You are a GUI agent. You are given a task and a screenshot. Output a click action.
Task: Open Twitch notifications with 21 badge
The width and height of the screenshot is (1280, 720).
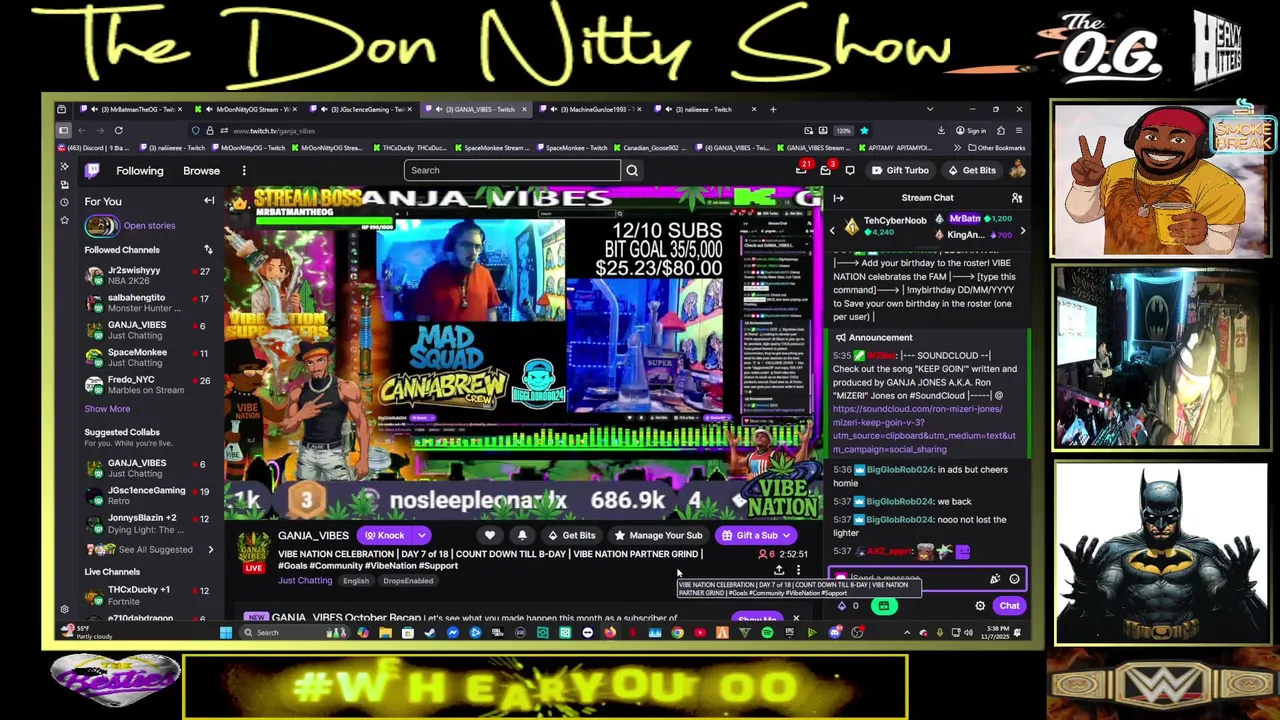click(802, 170)
